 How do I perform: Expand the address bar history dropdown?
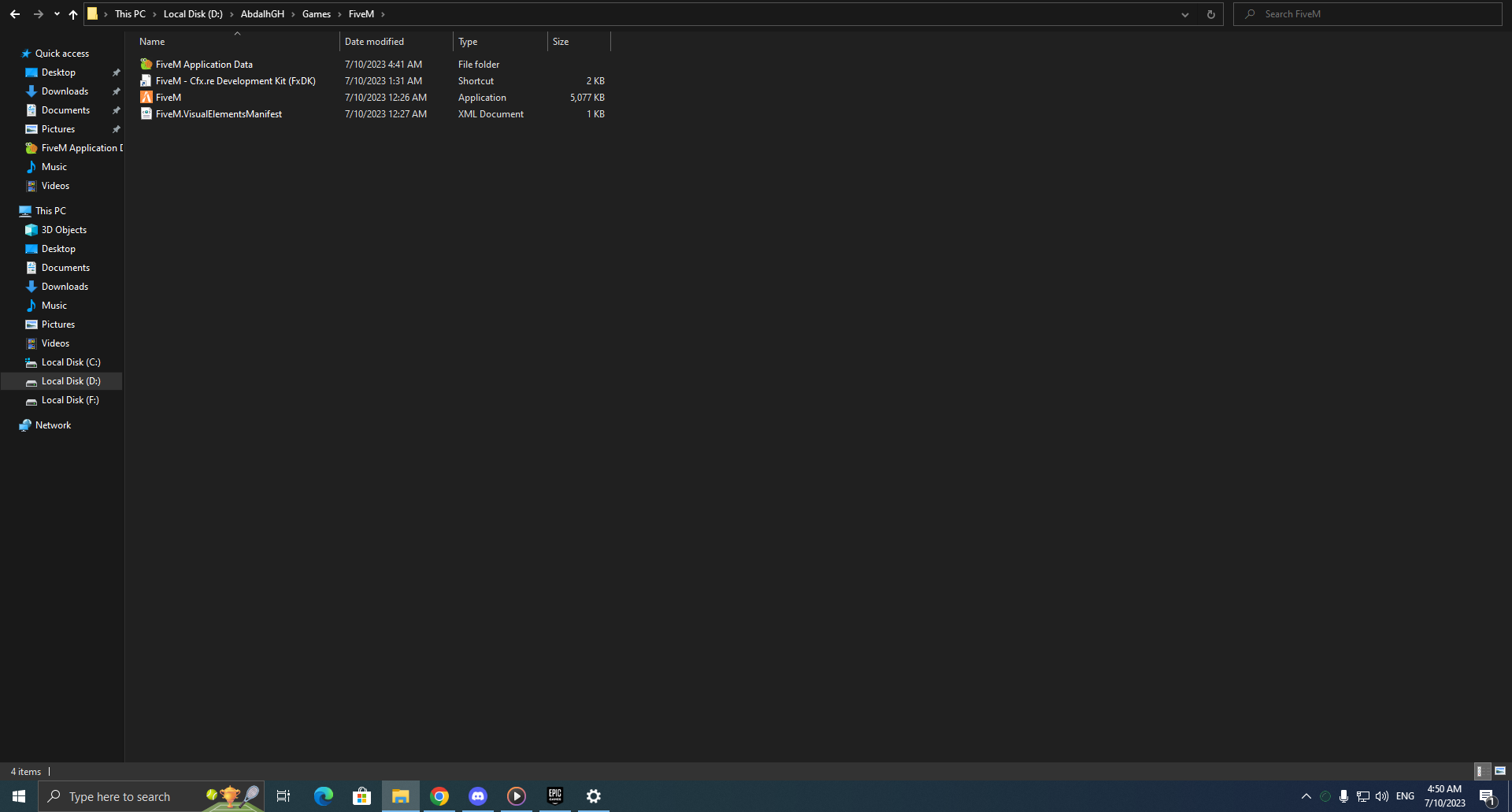(x=1184, y=13)
